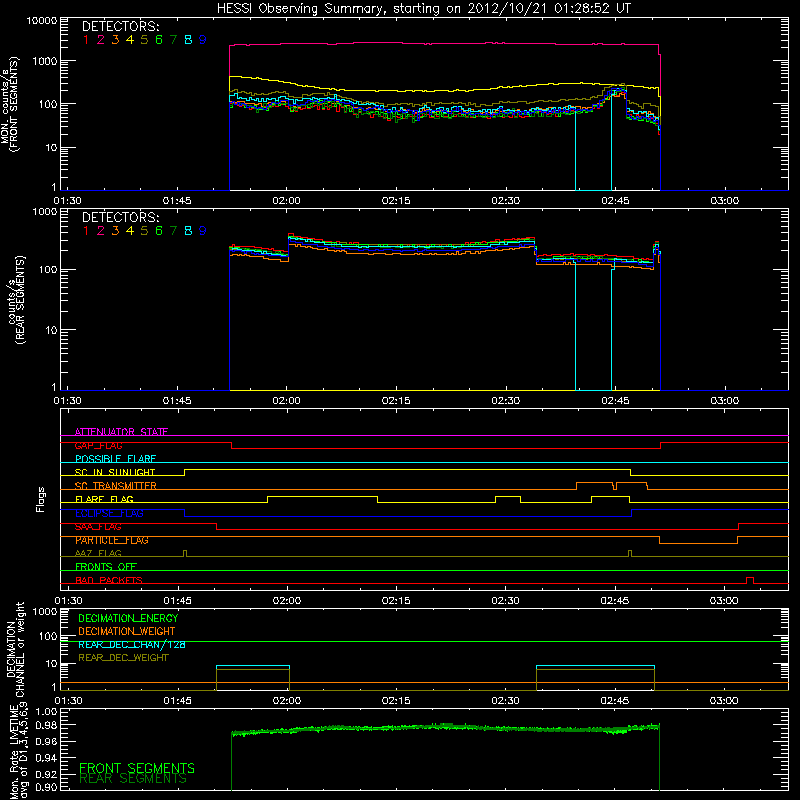Image resolution: width=800 pixels, height=800 pixels.
Task: Click the HESSI Observing Summary title text
Action: 423,9
